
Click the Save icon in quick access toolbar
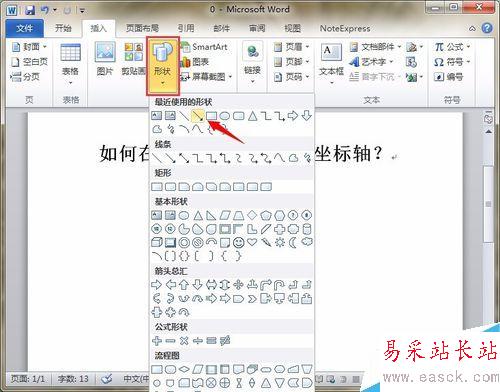coord(29,10)
